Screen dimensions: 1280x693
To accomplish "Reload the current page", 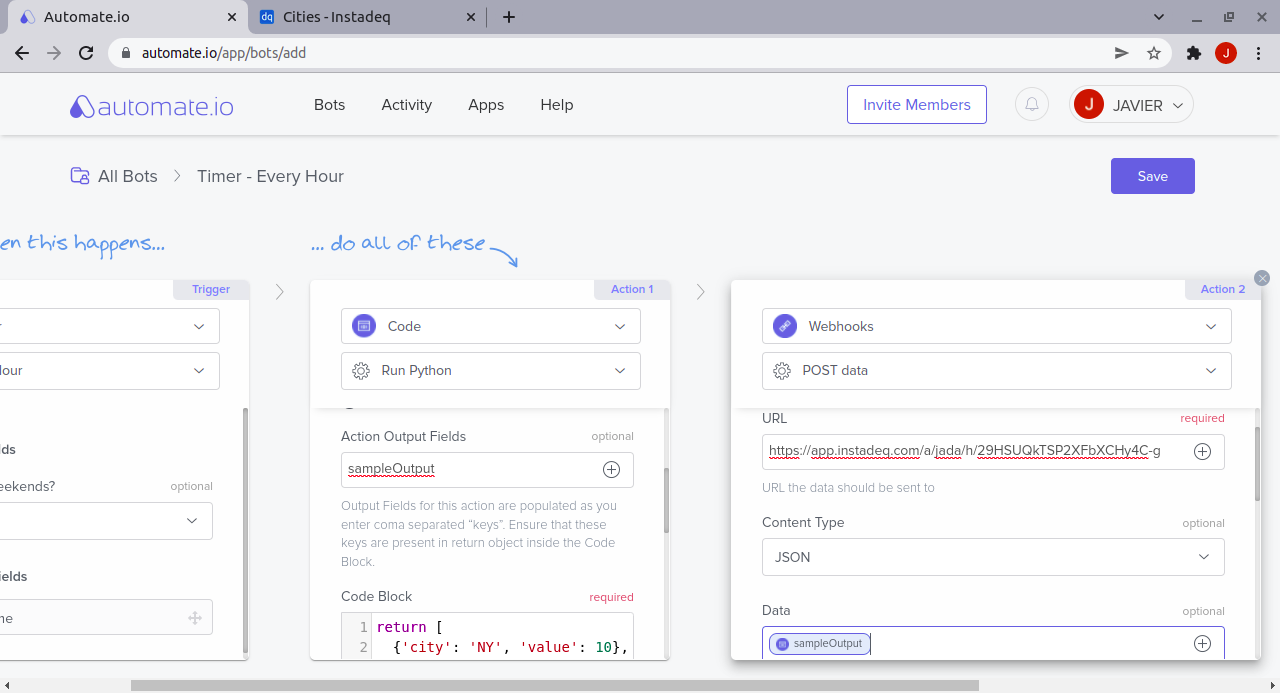I will point(86,53).
